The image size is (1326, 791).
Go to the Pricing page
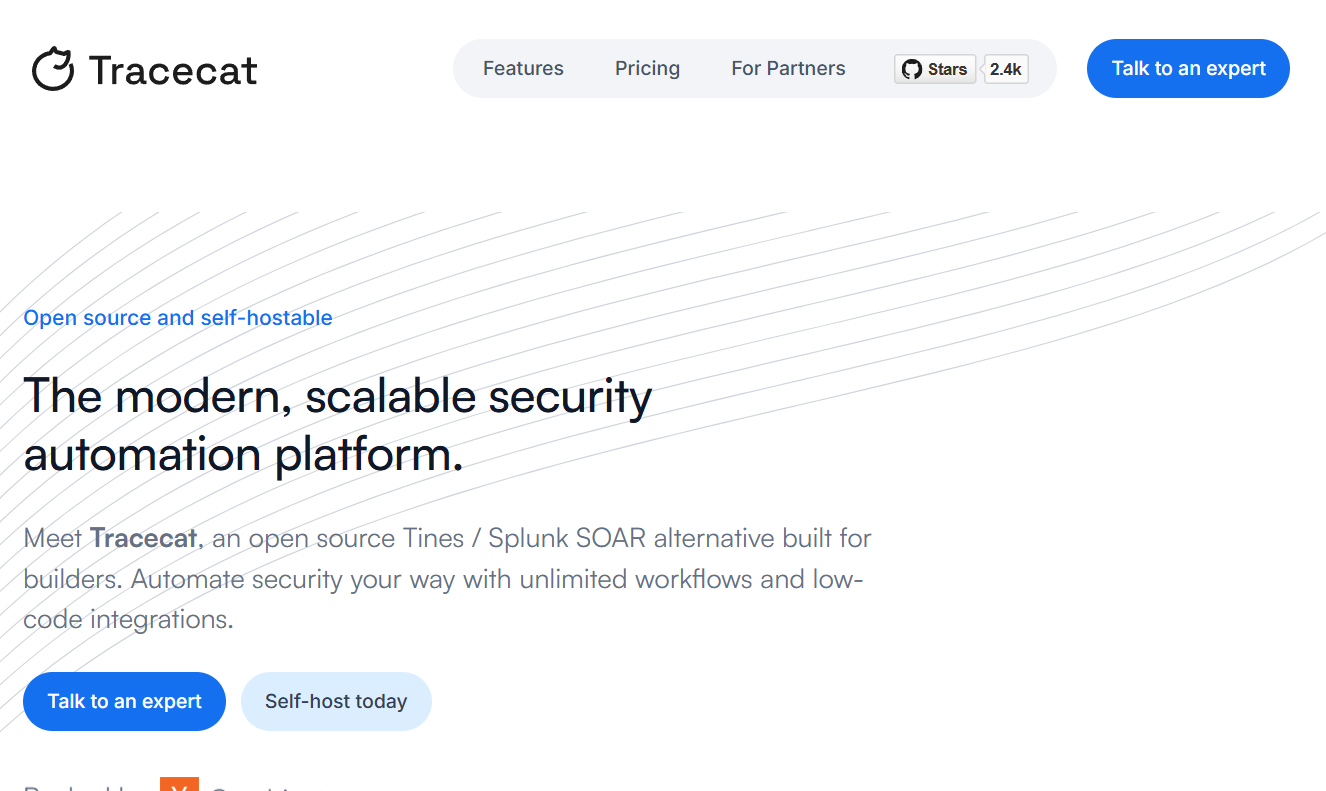tap(647, 69)
